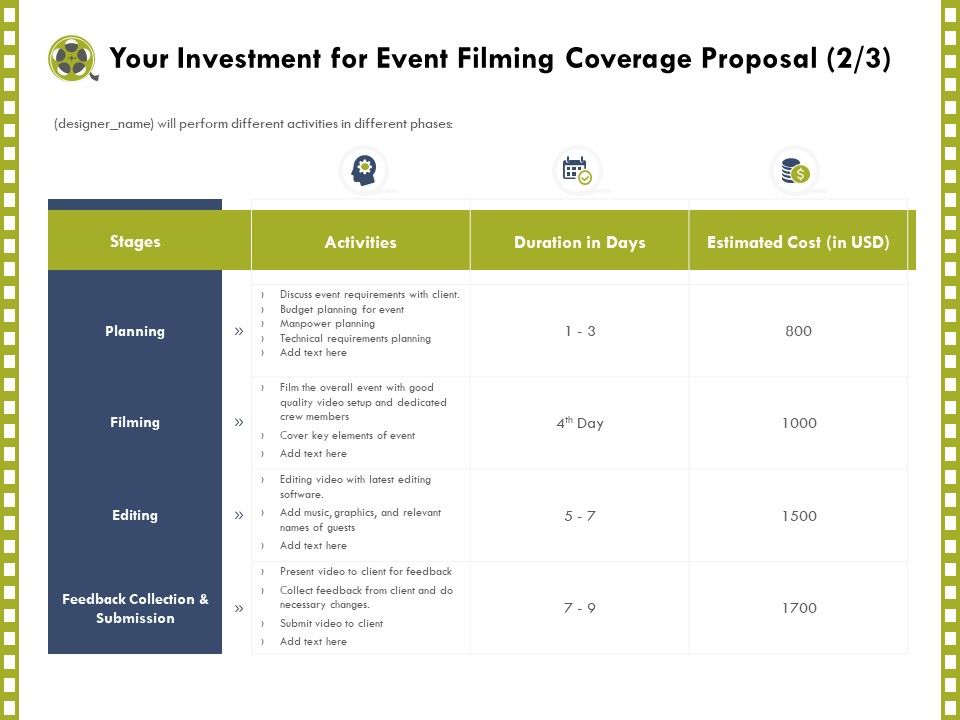Click the Activities column header
Screen dimensions: 960x720
click(361, 242)
